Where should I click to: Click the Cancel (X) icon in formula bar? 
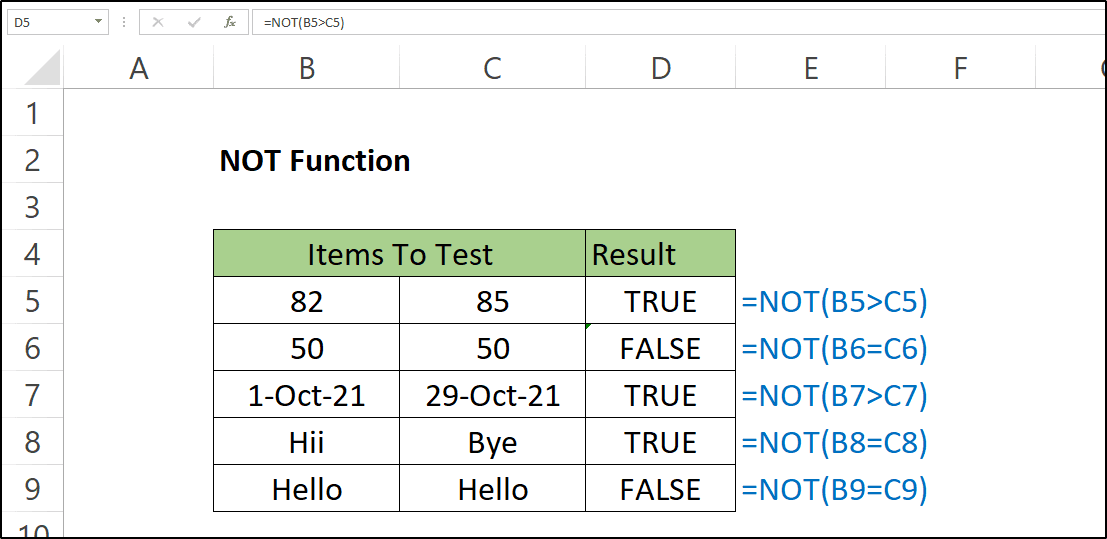[x=157, y=23]
